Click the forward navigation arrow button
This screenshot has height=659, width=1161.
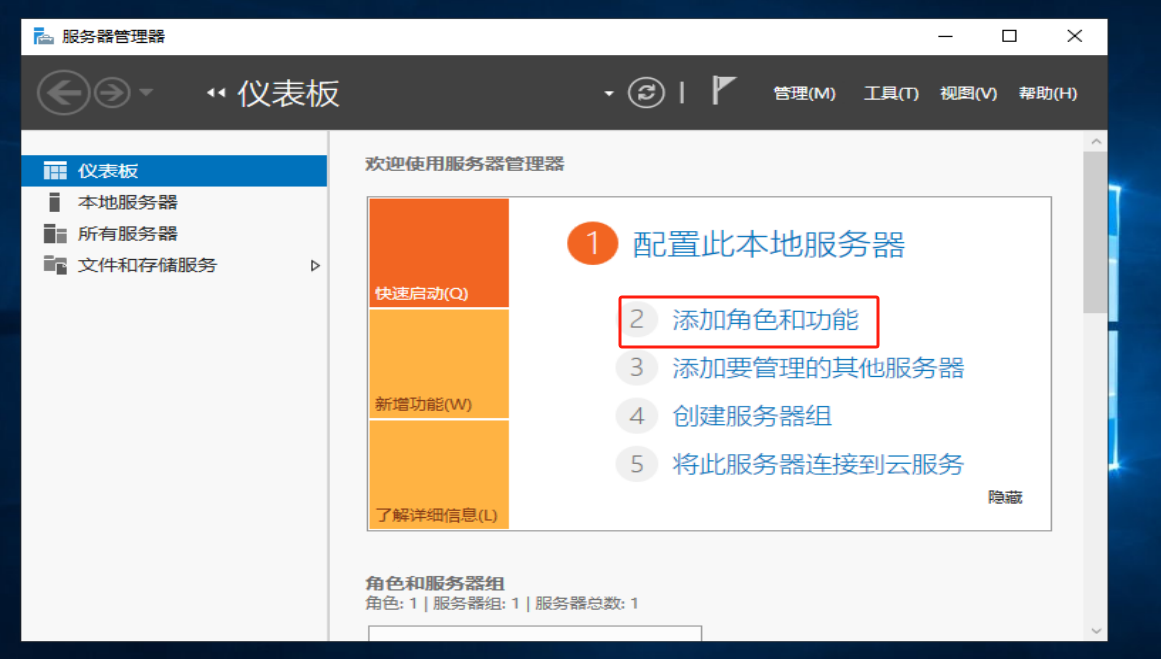(x=113, y=93)
